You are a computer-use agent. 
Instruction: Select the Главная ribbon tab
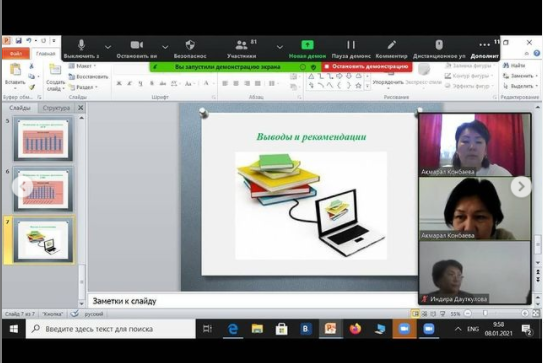coord(46,53)
